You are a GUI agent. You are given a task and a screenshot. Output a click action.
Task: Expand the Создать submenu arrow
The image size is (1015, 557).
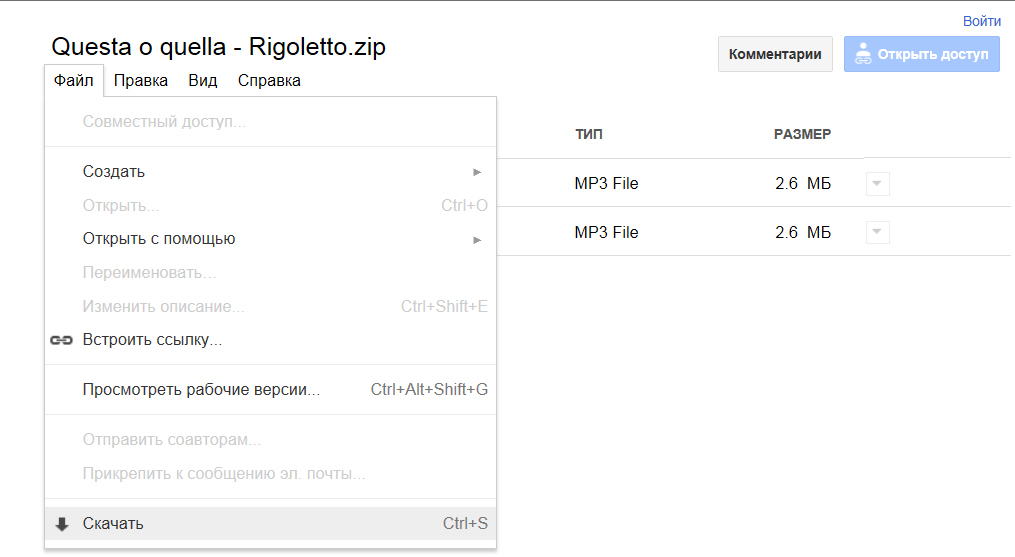coord(477,172)
